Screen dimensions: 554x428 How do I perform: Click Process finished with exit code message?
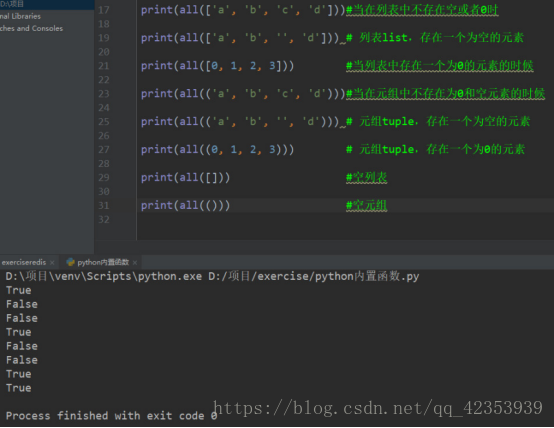point(112,416)
